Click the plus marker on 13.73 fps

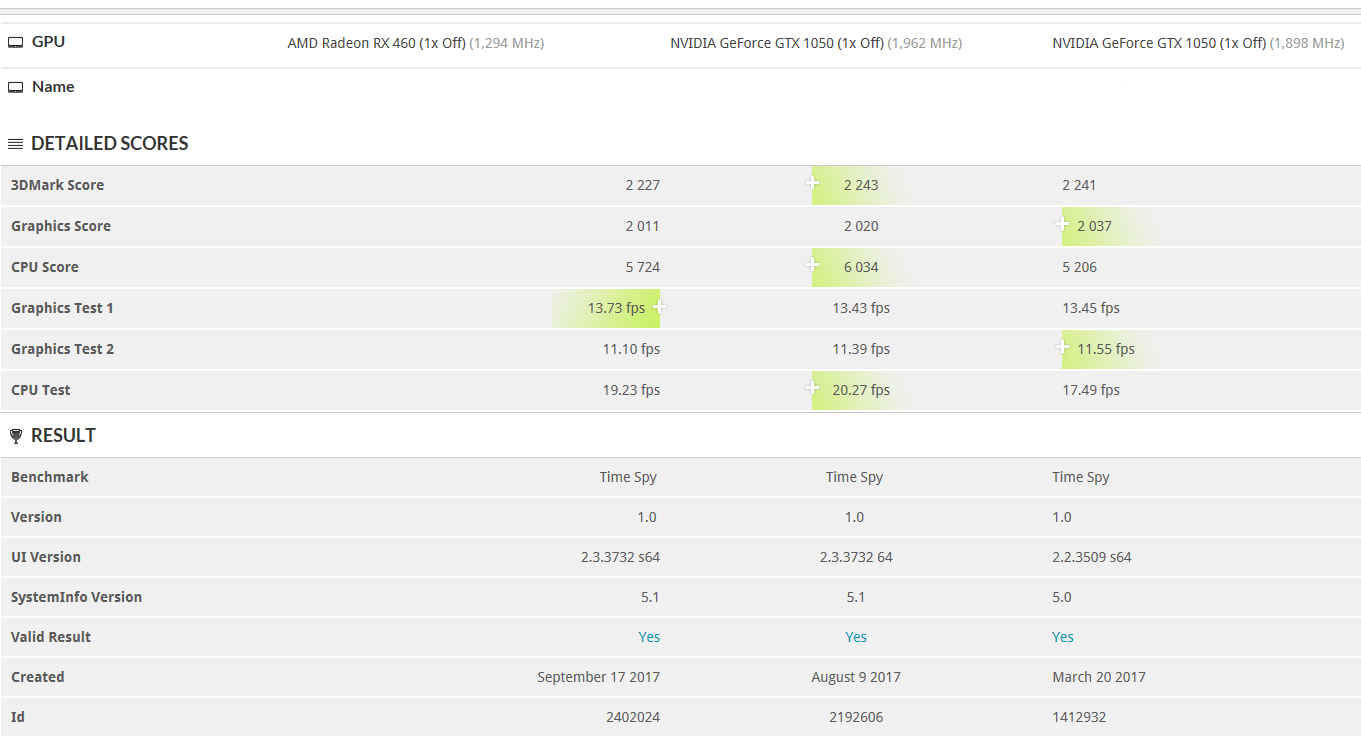[658, 307]
